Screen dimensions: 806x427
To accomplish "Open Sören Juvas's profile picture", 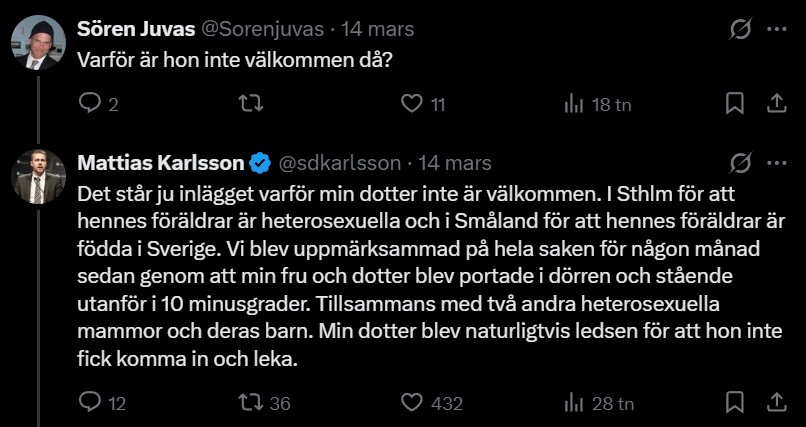I will click(38, 43).
